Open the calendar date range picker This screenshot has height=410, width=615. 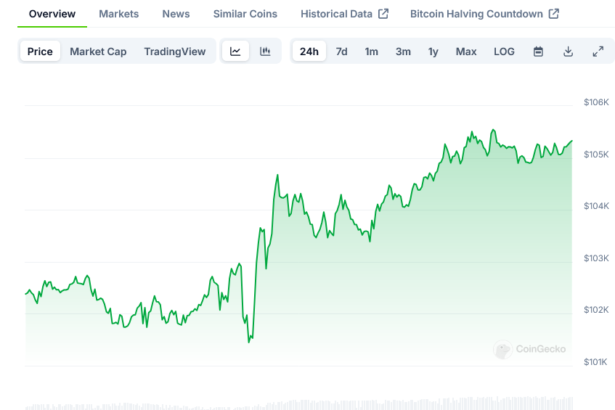click(538, 52)
